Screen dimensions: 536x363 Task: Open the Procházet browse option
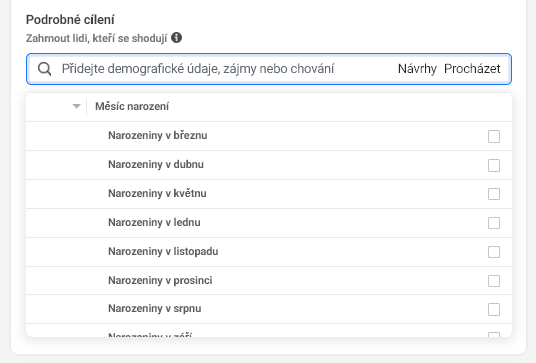tap(472, 69)
